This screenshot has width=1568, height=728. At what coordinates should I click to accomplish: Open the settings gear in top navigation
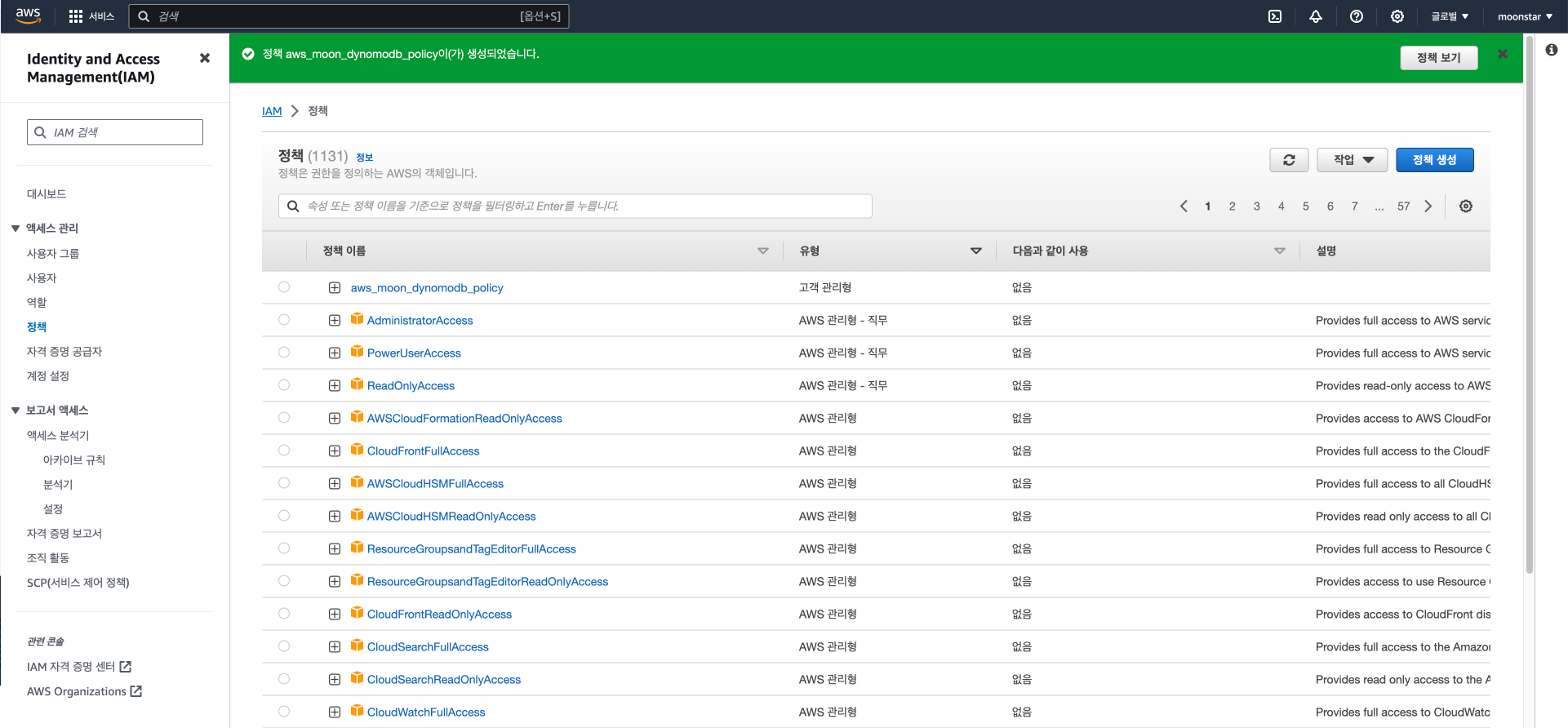(x=1397, y=16)
